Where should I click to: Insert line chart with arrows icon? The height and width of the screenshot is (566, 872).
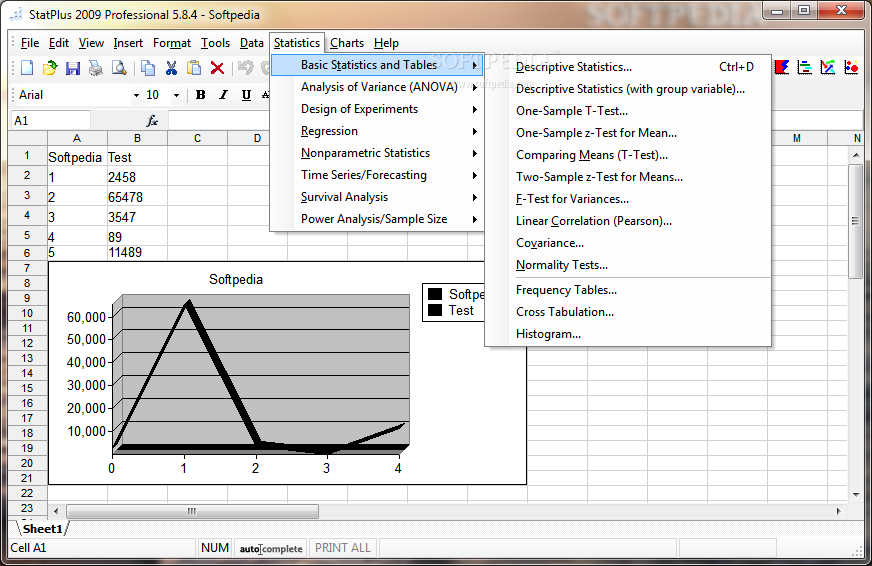pyautogui.click(x=828, y=67)
